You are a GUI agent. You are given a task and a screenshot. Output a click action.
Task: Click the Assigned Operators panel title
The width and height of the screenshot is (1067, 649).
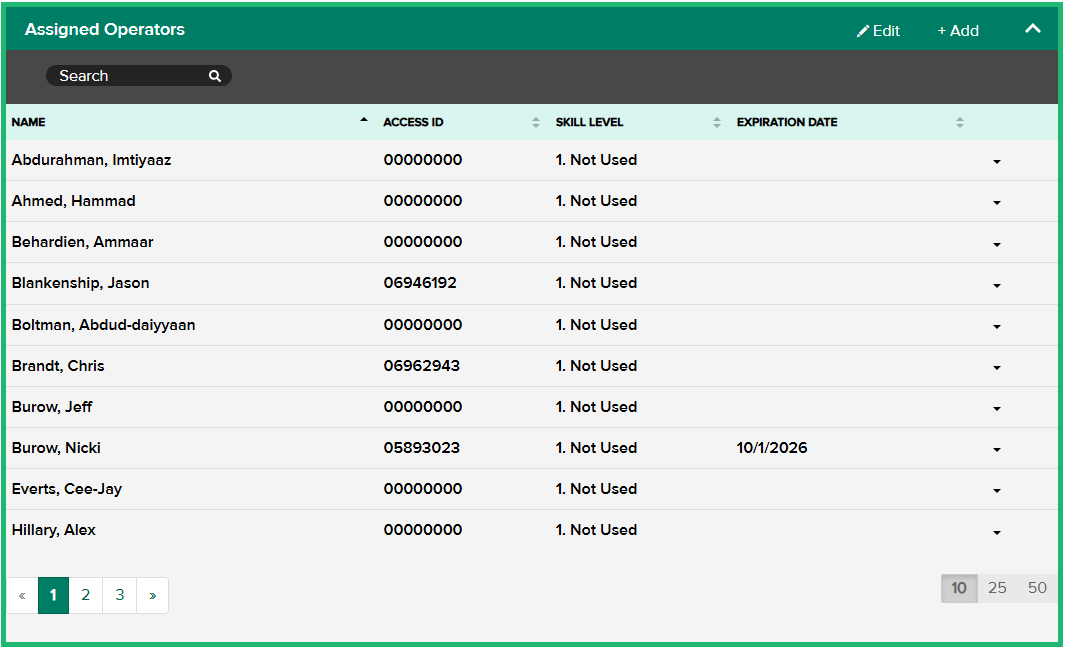pos(105,29)
